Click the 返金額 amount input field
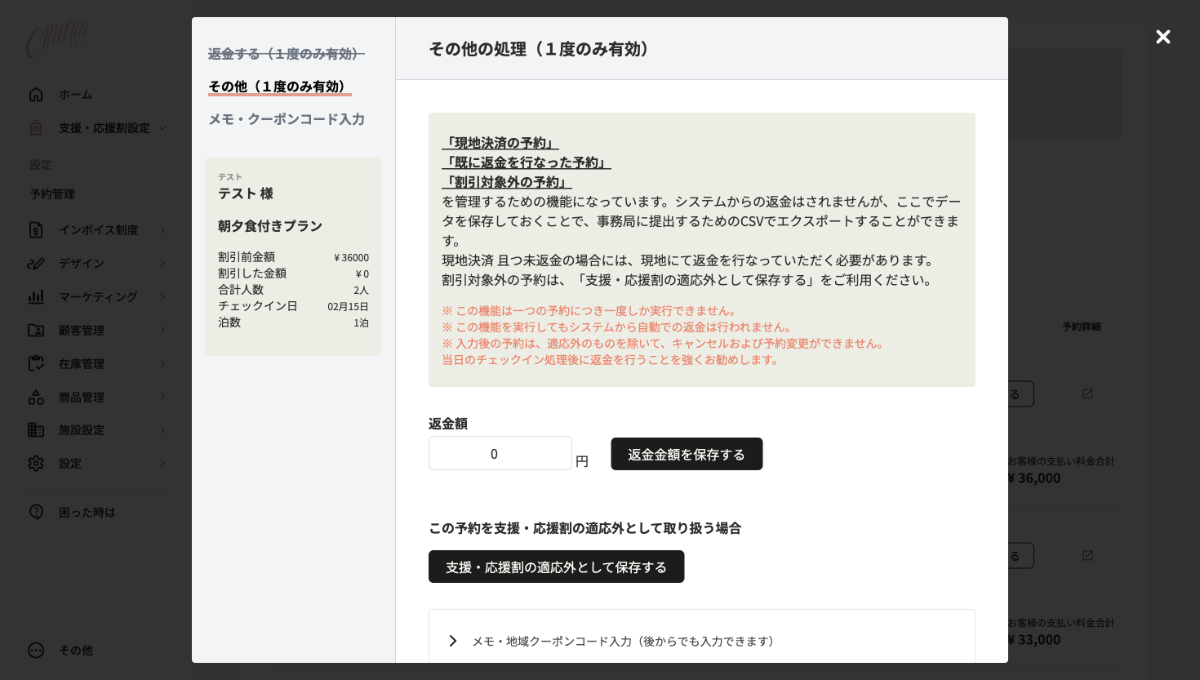Screen dimensions: 1200x680 coord(499,454)
